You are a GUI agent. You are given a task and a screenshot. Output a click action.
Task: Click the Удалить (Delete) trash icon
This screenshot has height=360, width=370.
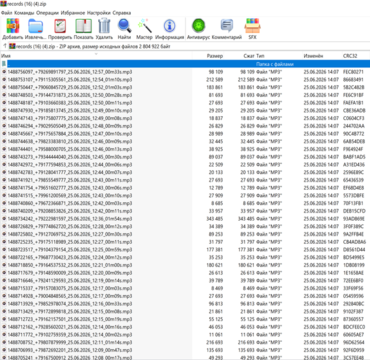[104, 26]
